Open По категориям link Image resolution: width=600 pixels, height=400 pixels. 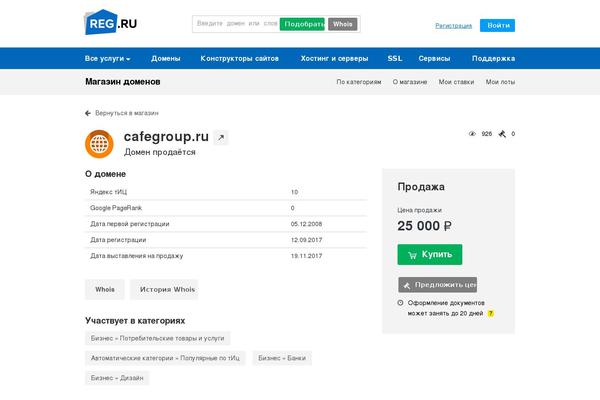click(x=359, y=82)
